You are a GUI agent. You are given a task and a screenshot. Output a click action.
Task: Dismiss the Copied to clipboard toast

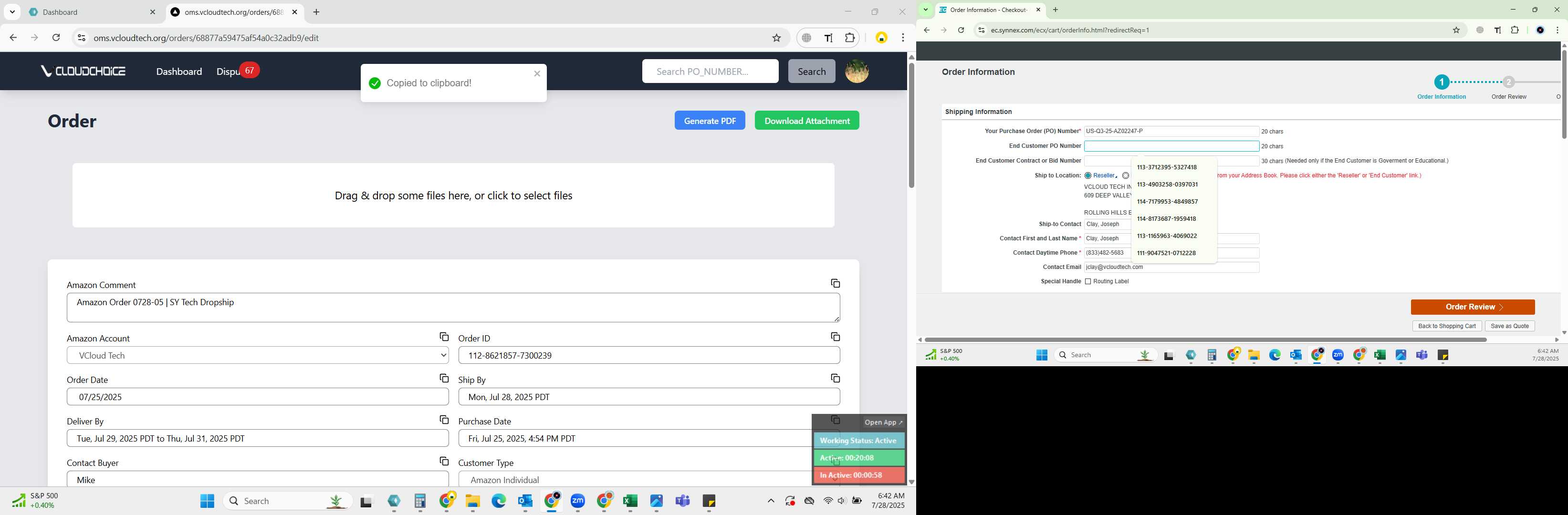(537, 73)
